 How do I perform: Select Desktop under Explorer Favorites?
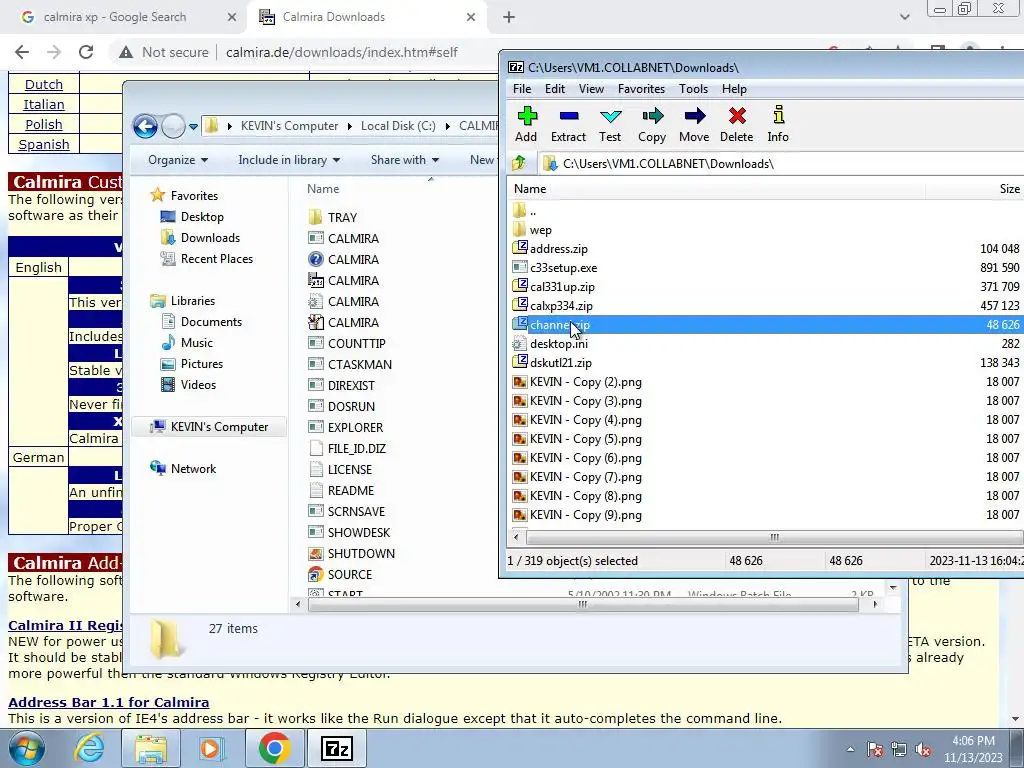(202, 217)
